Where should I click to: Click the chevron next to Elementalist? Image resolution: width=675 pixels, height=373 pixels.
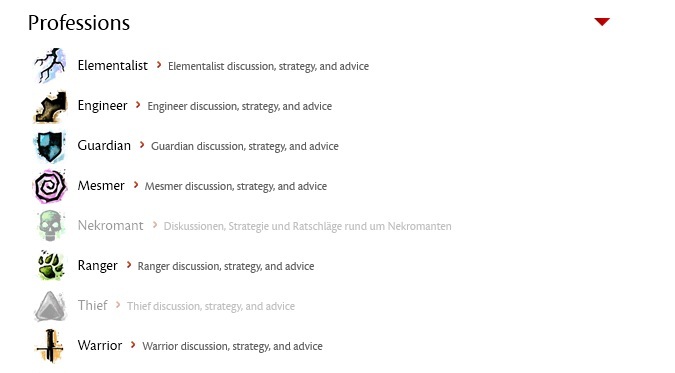[159, 65]
